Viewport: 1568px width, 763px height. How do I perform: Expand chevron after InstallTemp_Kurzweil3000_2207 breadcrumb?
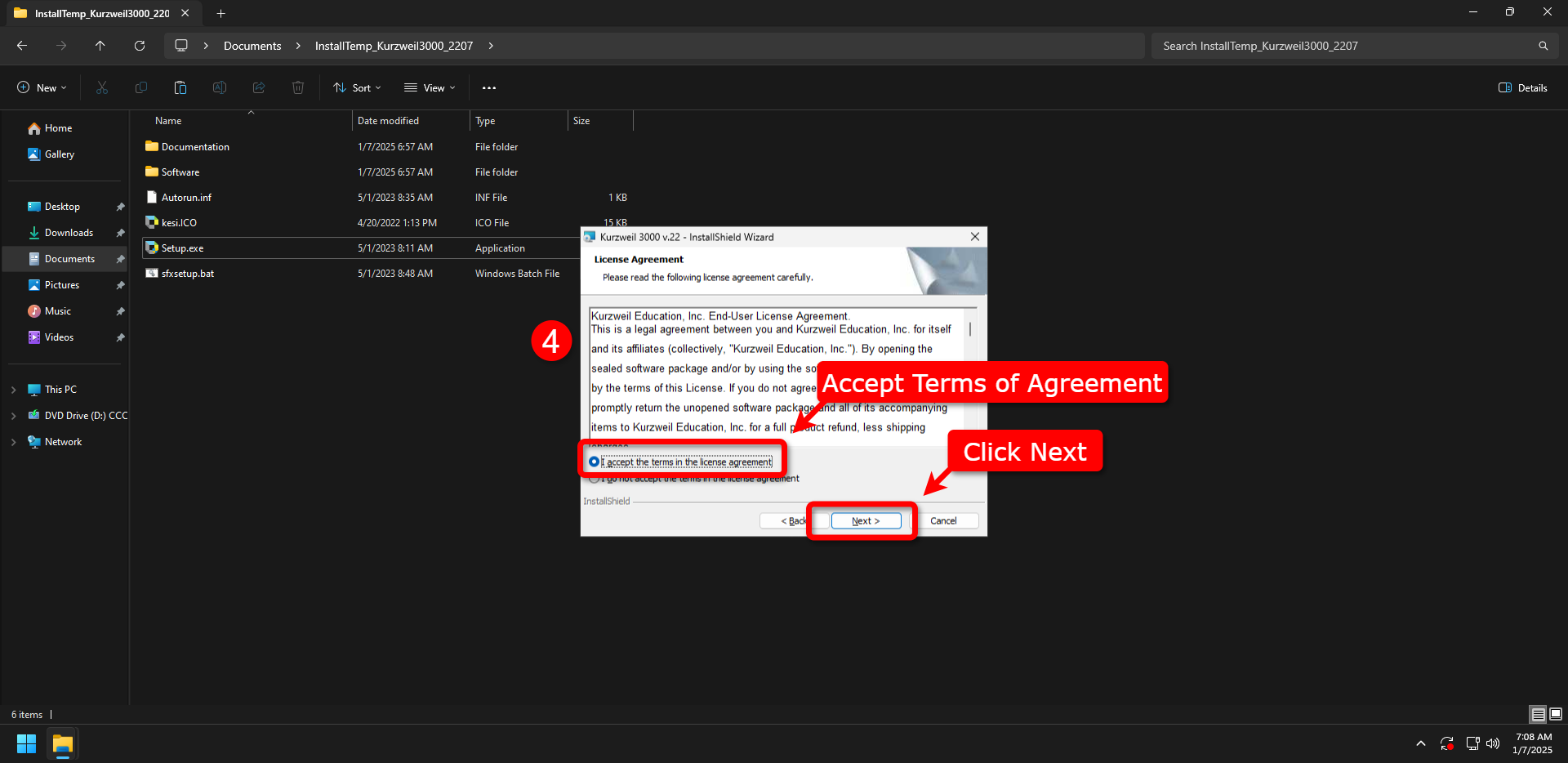pos(491,46)
